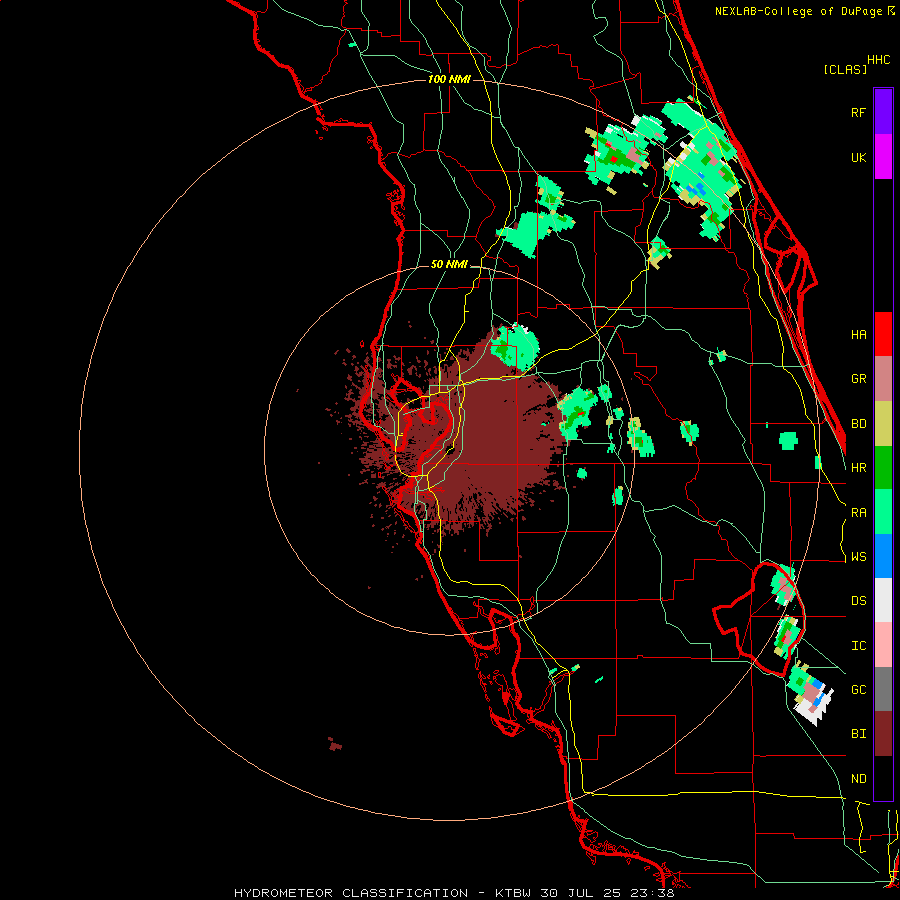The height and width of the screenshot is (900, 900).
Task: Pick the dark green HR legend swatch
Action: coord(883,468)
